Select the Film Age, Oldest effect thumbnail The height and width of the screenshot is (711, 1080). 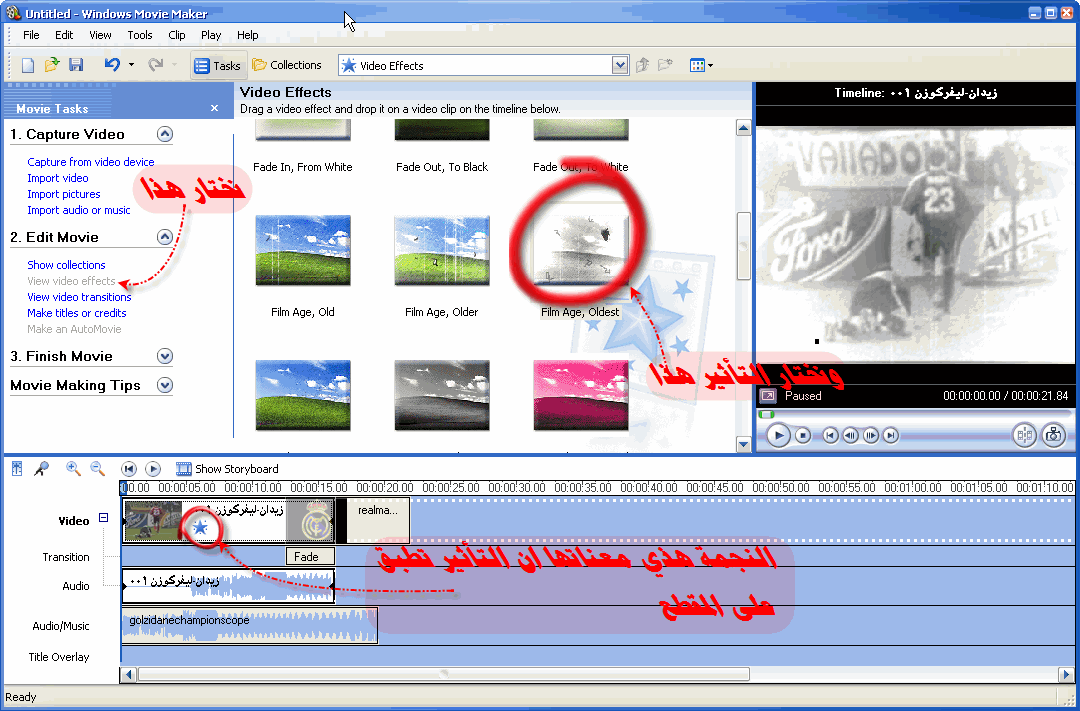pos(581,250)
